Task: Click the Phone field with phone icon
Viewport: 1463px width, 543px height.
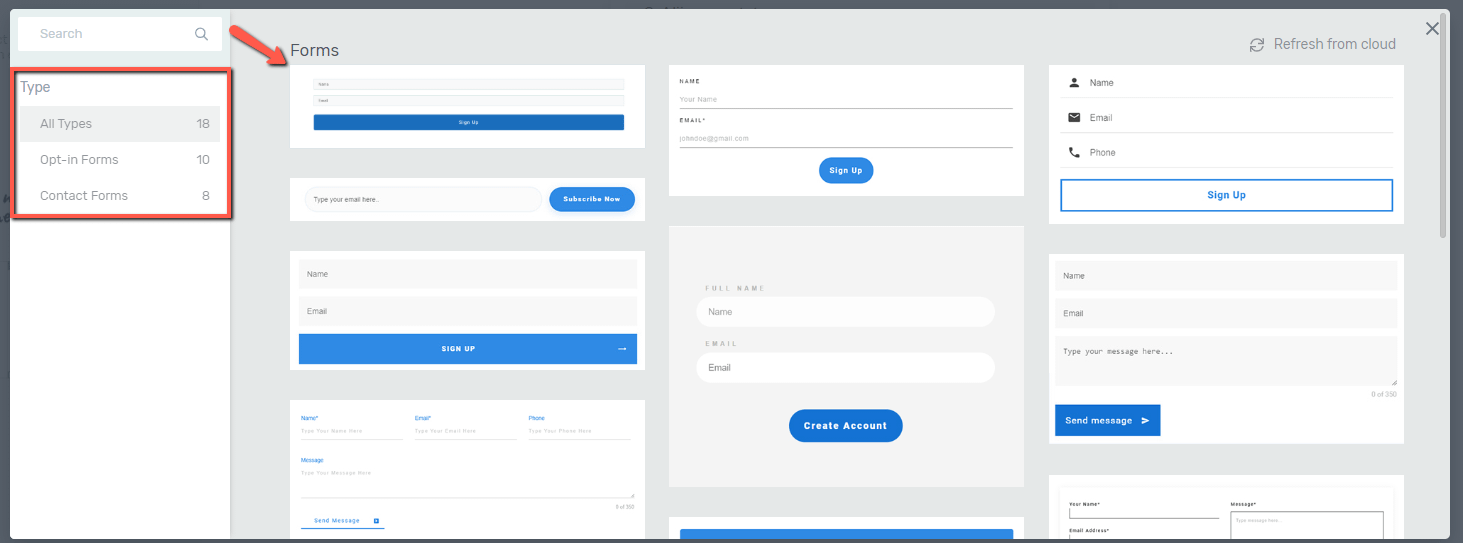Action: (x=1226, y=153)
